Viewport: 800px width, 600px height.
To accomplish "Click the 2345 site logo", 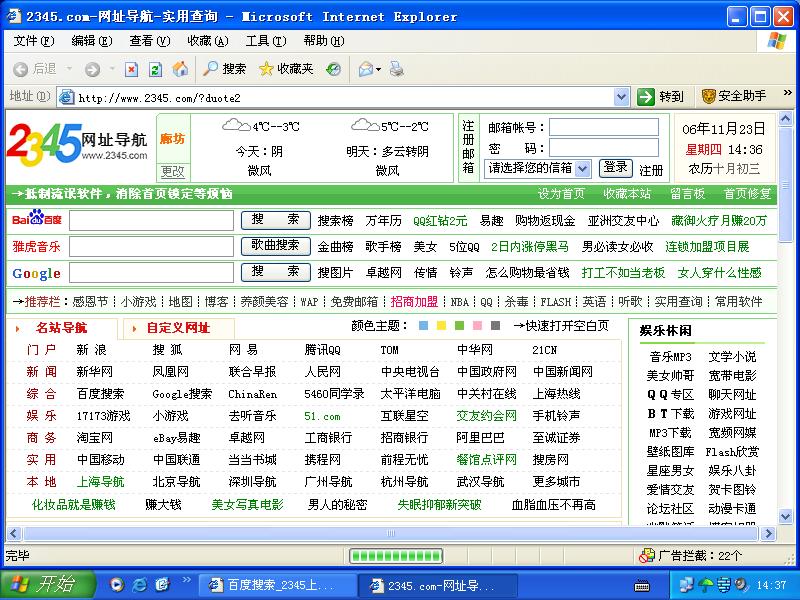I will (77, 144).
